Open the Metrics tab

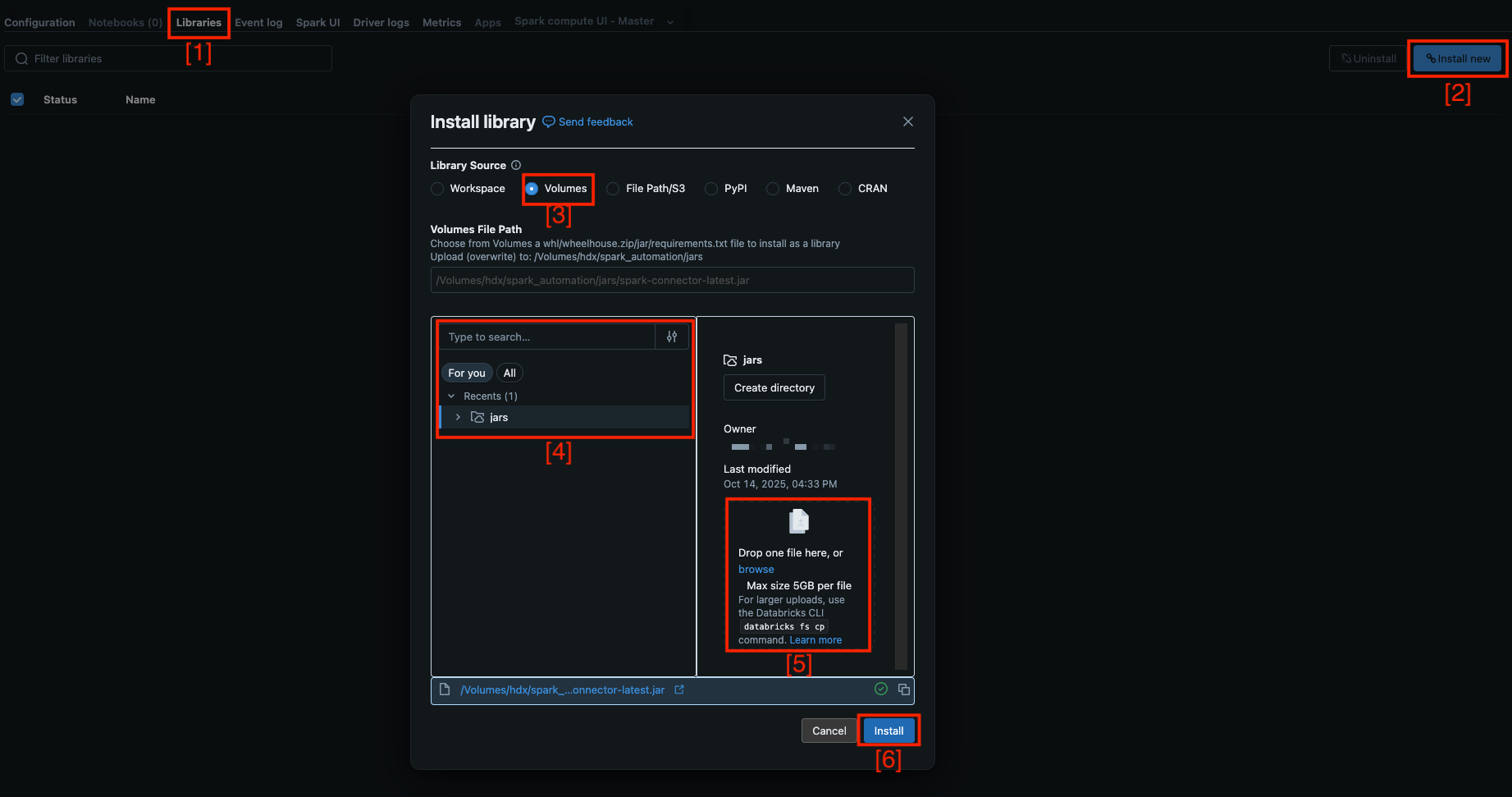(x=441, y=22)
